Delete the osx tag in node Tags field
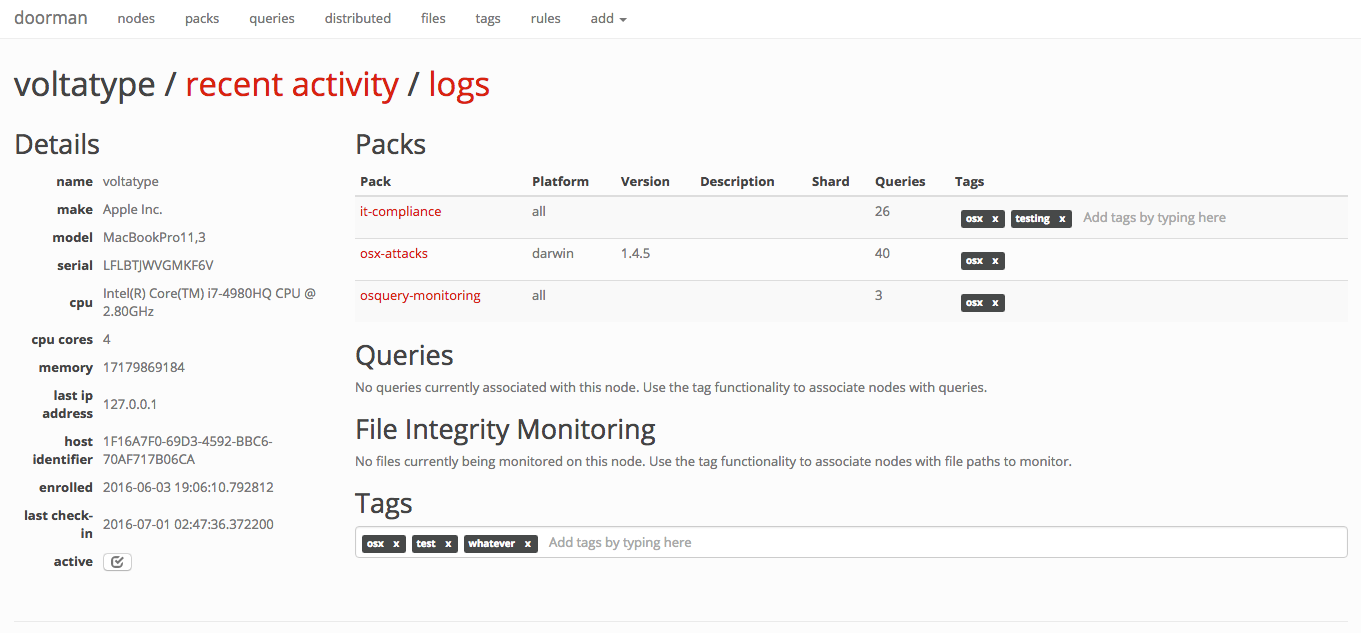Image resolution: width=1361 pixels, height=633 pixels. [396, 544]
